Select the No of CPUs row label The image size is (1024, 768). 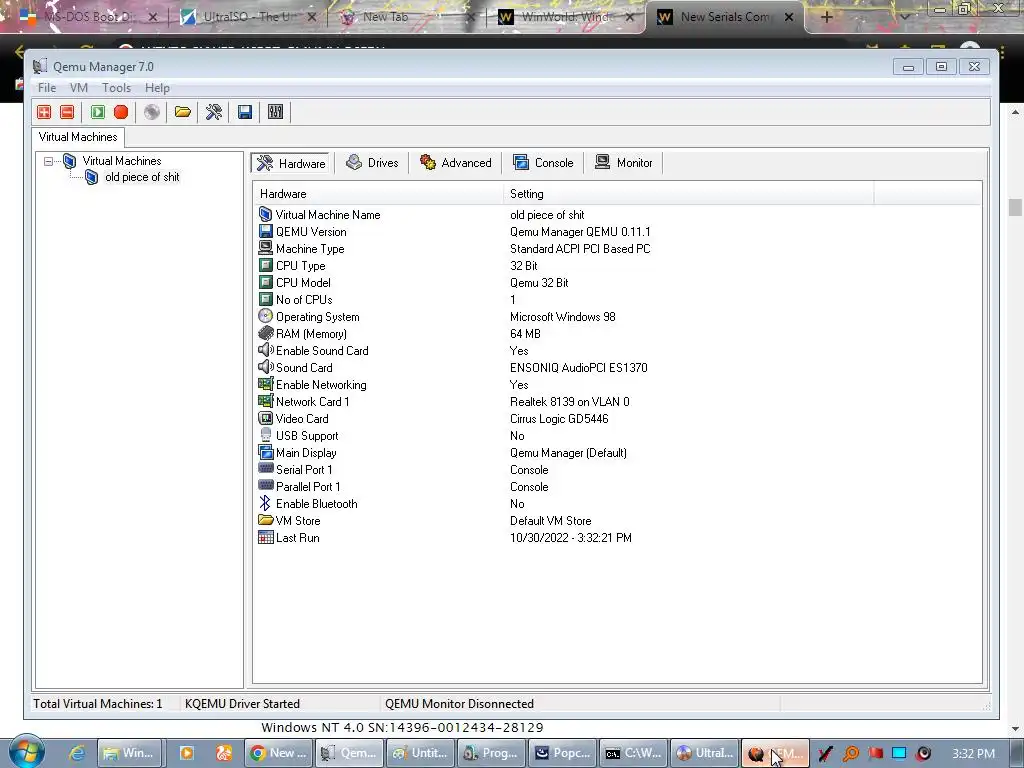point(304,300)
